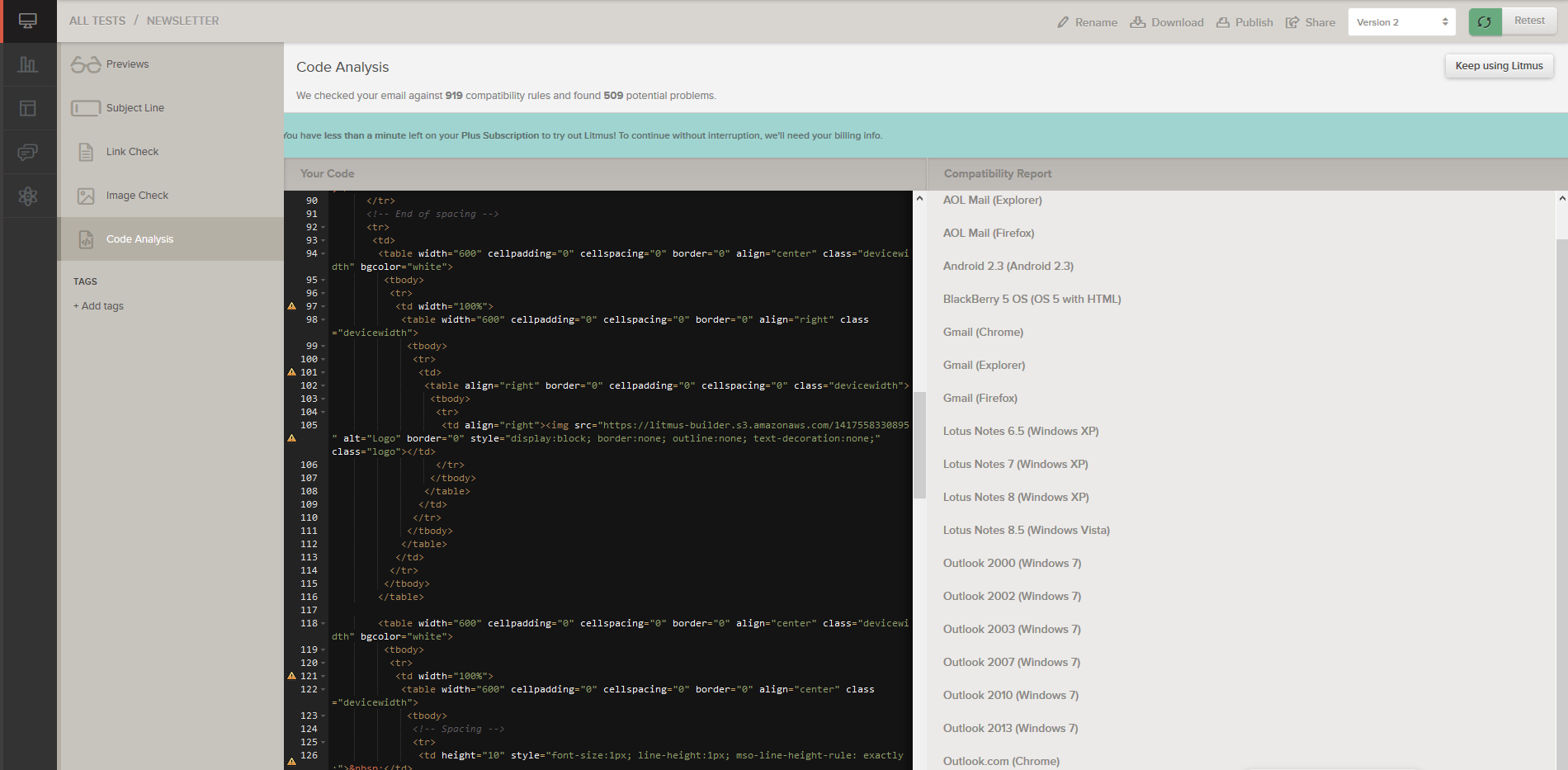Select Lotus Notes 6.5 report entry
Viewport: 1568px width, 770px height.
click(1021, 432)
